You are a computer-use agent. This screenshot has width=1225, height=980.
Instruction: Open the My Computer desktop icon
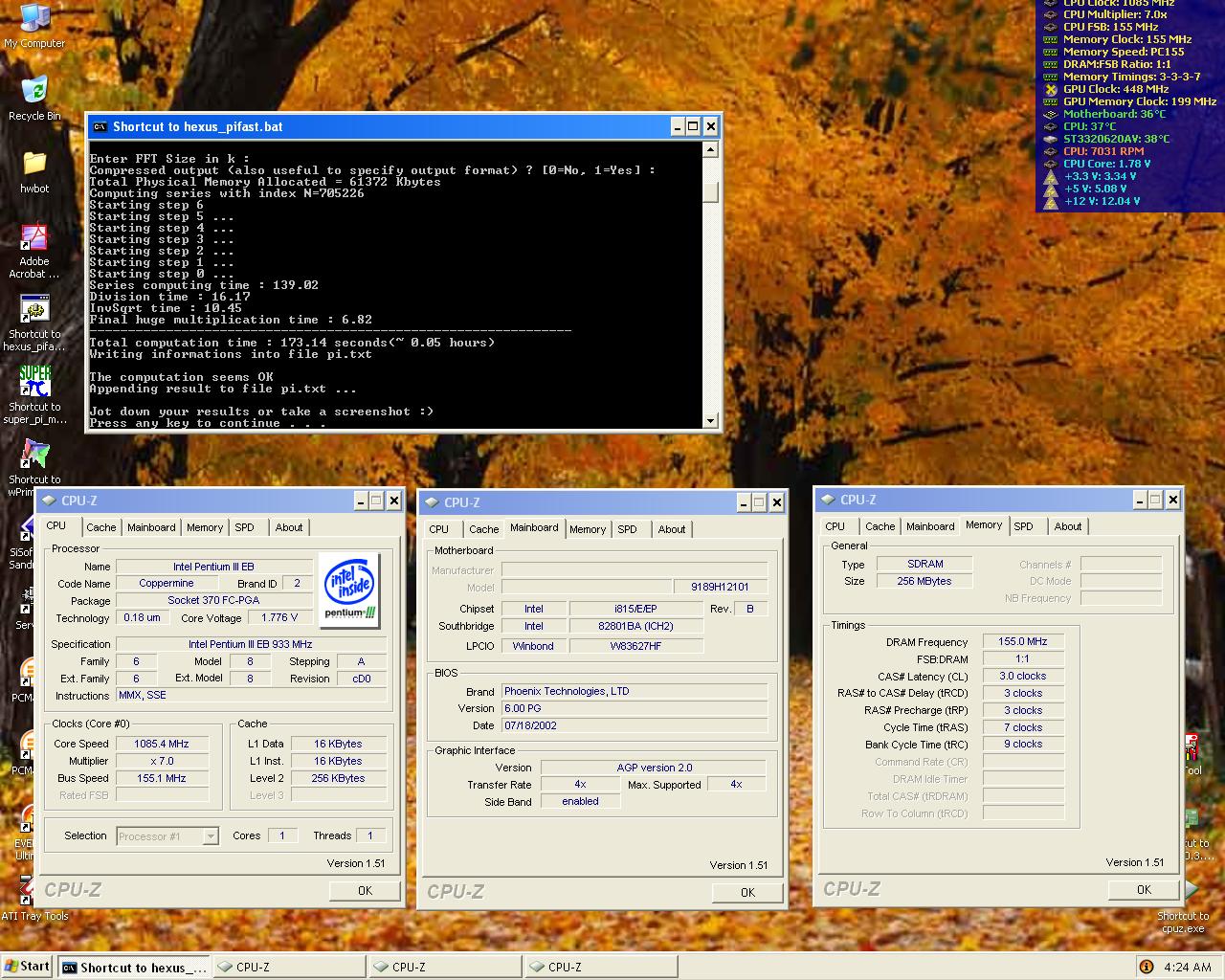point(34,26)
